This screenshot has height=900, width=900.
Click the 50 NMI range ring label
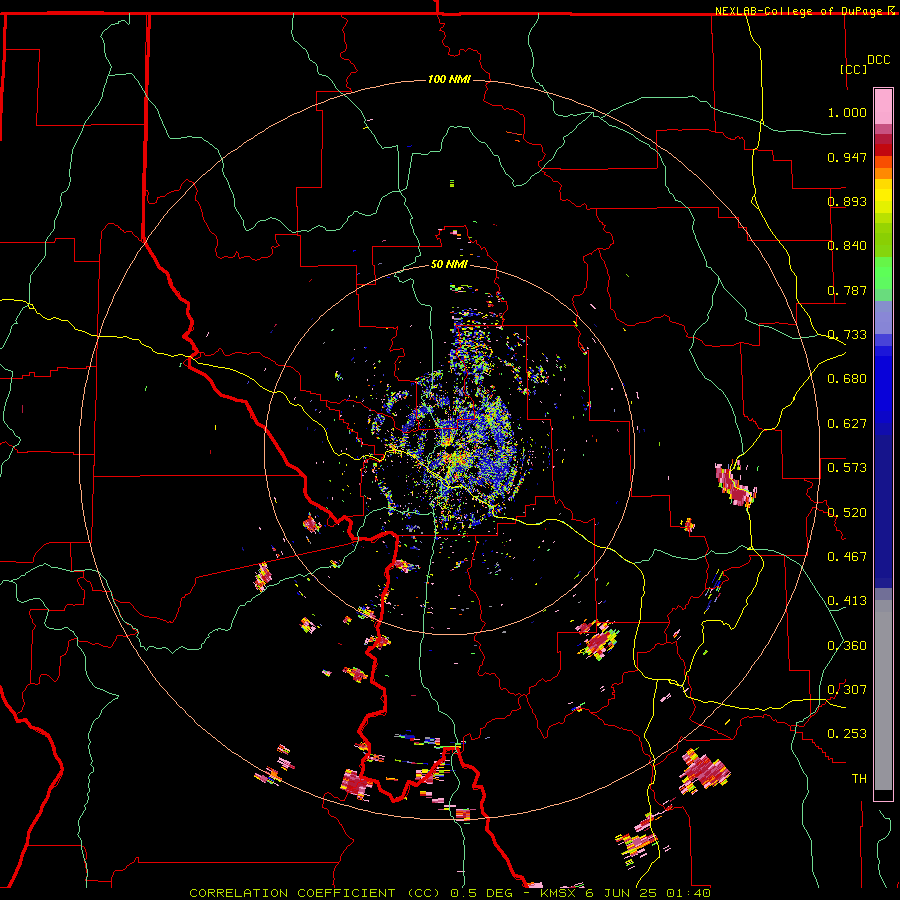click(449, 264)
